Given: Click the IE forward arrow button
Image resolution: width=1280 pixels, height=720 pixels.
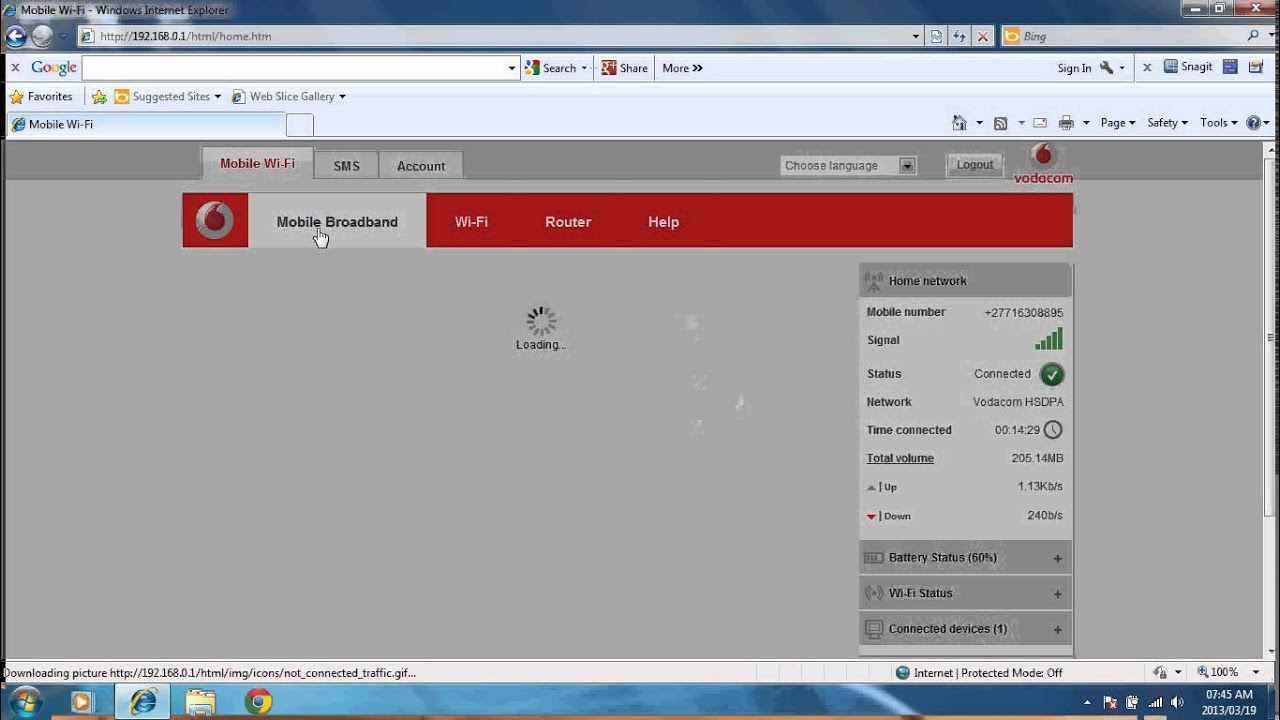Looking at the screenshot, I should 42,36.
